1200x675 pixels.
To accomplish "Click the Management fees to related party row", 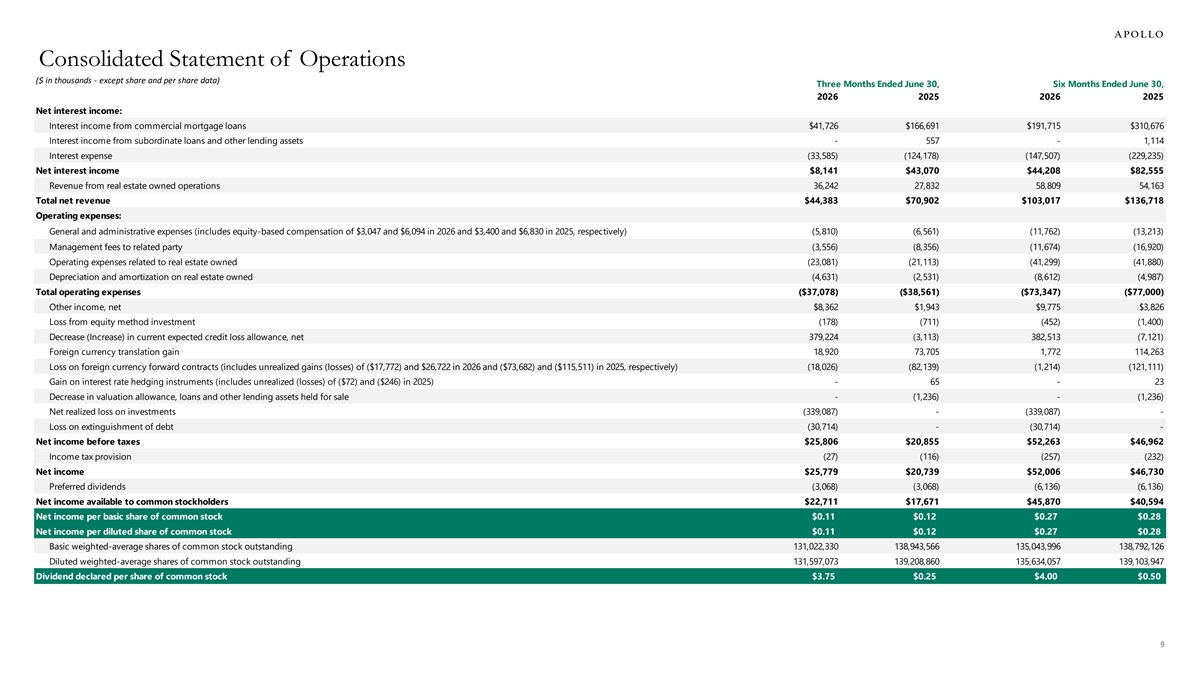I will click(600, 247).
